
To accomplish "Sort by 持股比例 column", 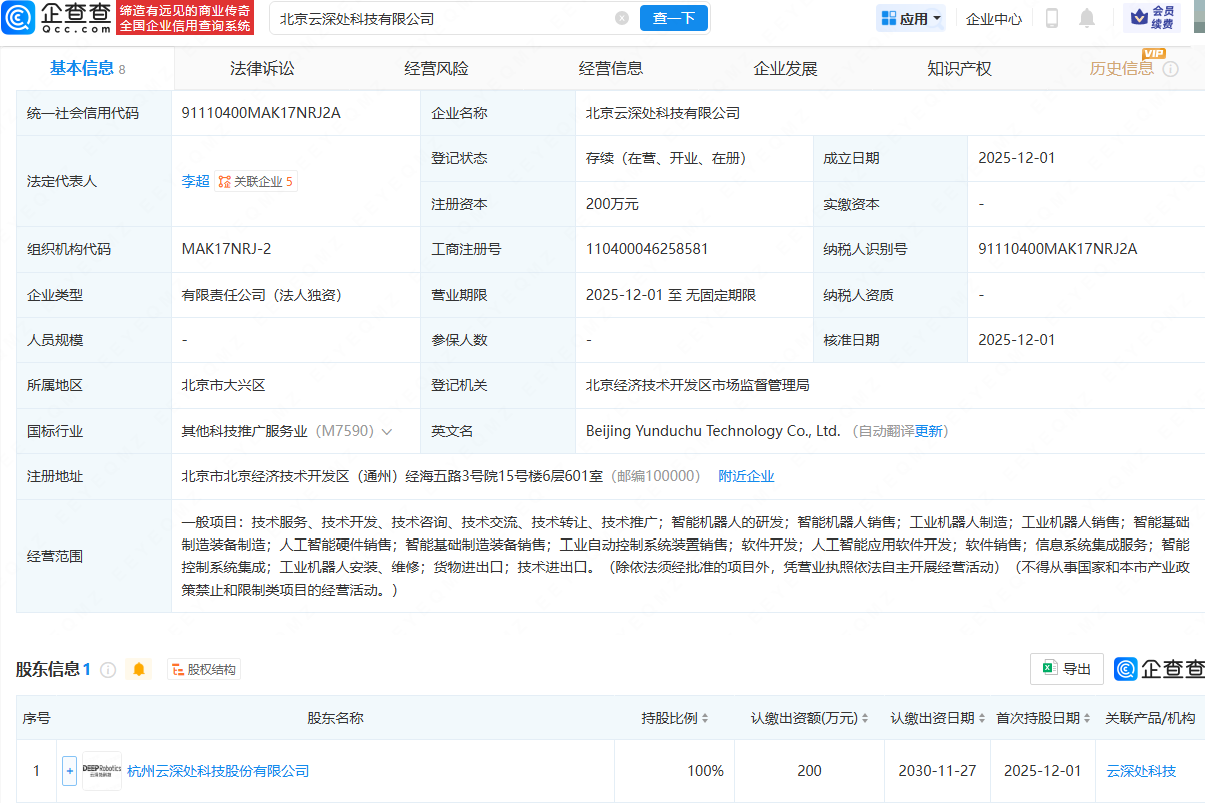I will pyautogui.click(x=675, y=718).
